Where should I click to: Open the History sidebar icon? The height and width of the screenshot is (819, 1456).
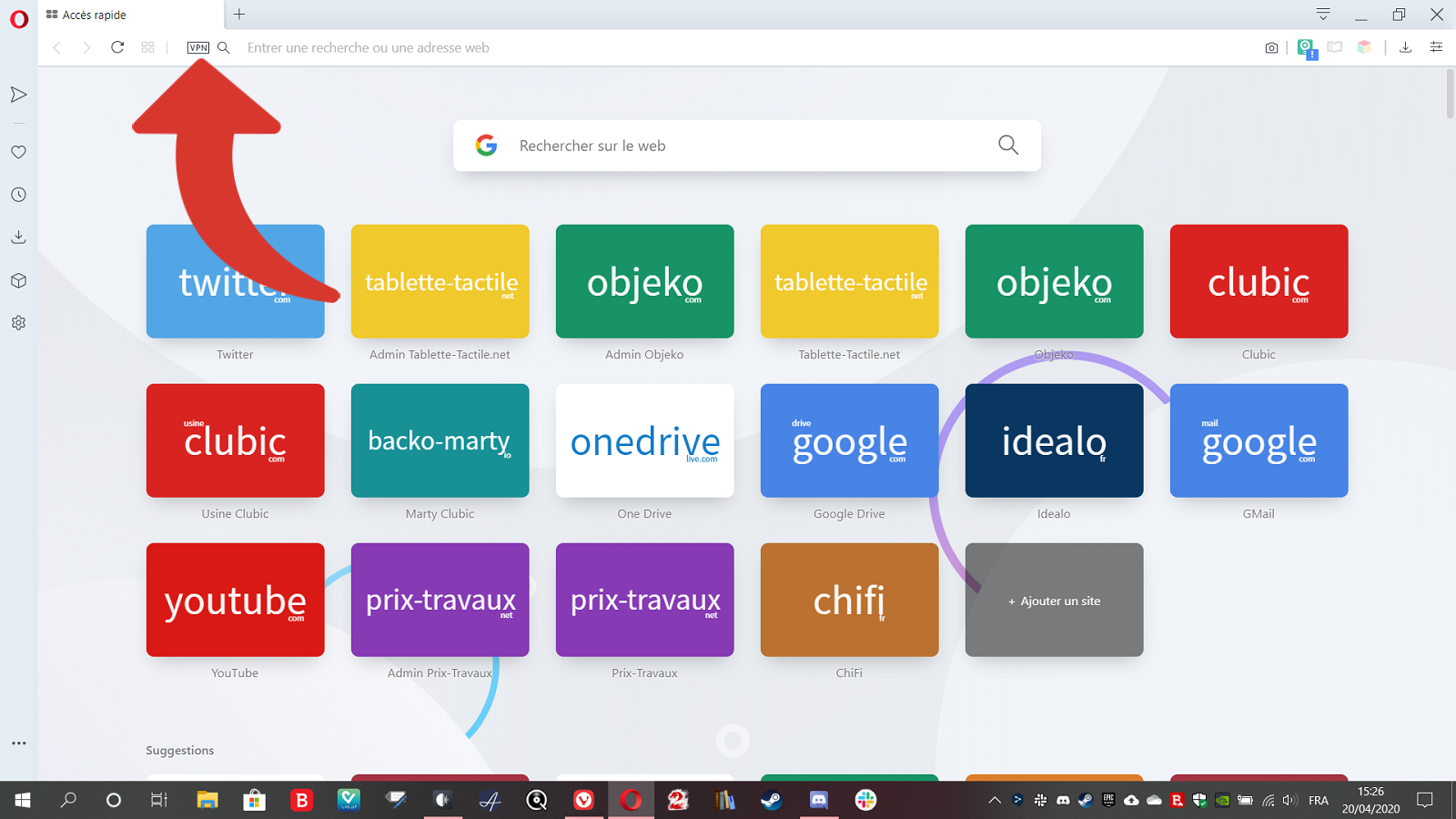[18, 194]
